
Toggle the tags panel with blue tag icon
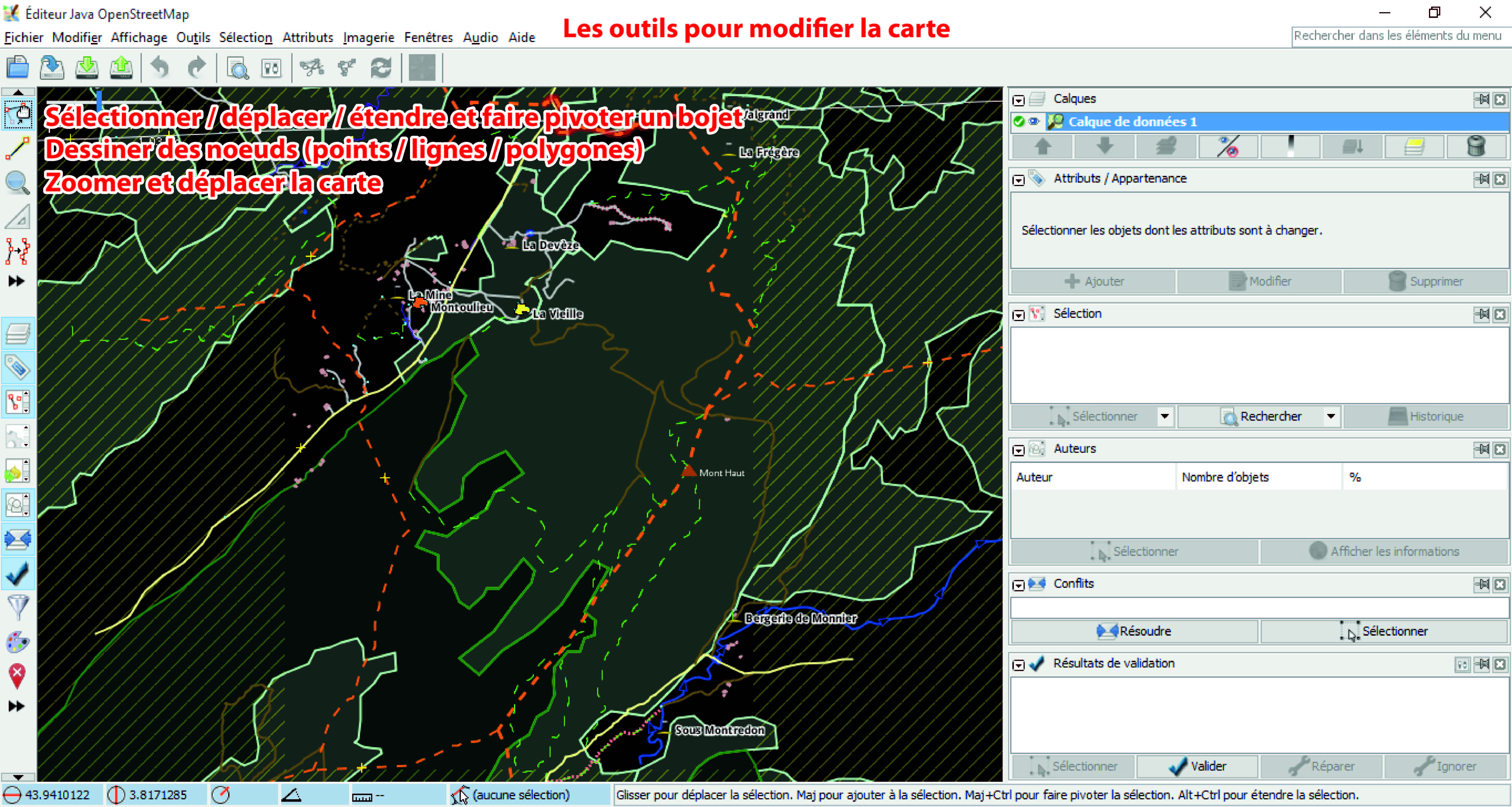pos(18,368)
